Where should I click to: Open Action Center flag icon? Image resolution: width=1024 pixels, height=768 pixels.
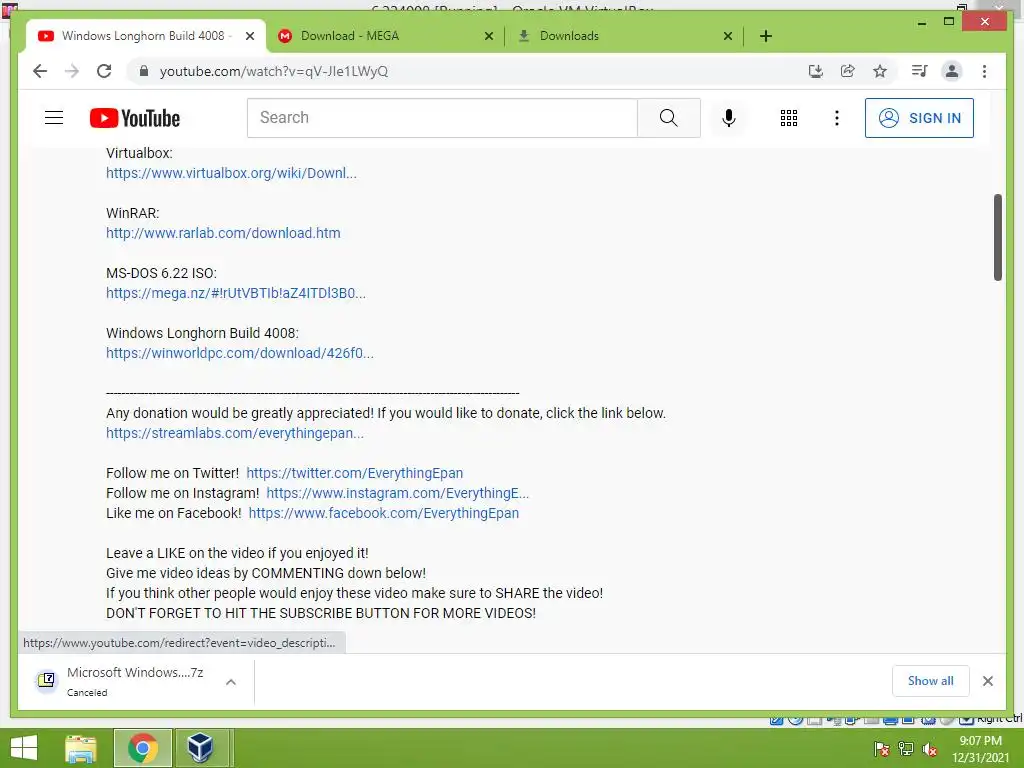881,749
